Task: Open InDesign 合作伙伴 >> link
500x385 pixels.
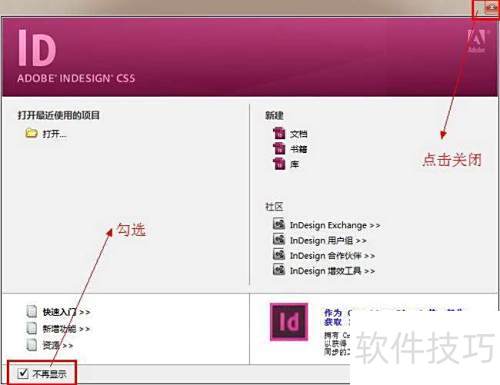Action: [x=332, y=256]
